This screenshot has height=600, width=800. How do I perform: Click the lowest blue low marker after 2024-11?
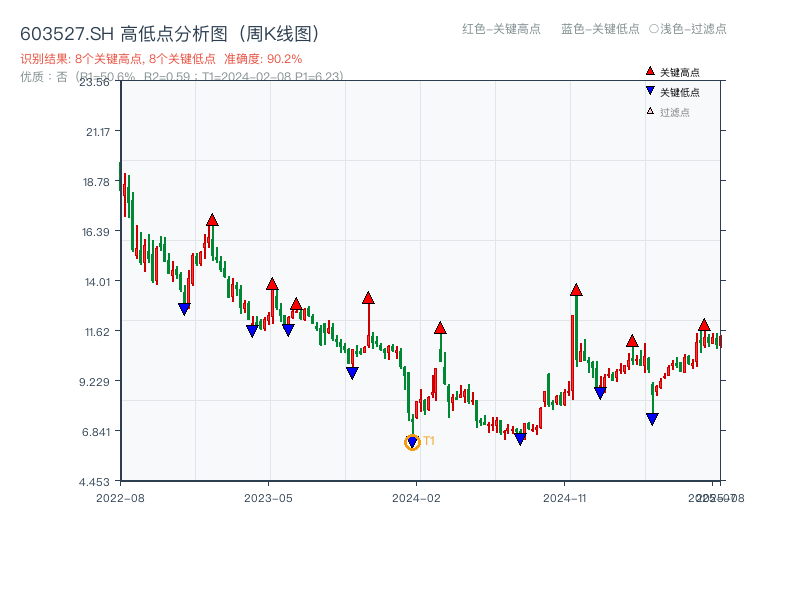652,419
